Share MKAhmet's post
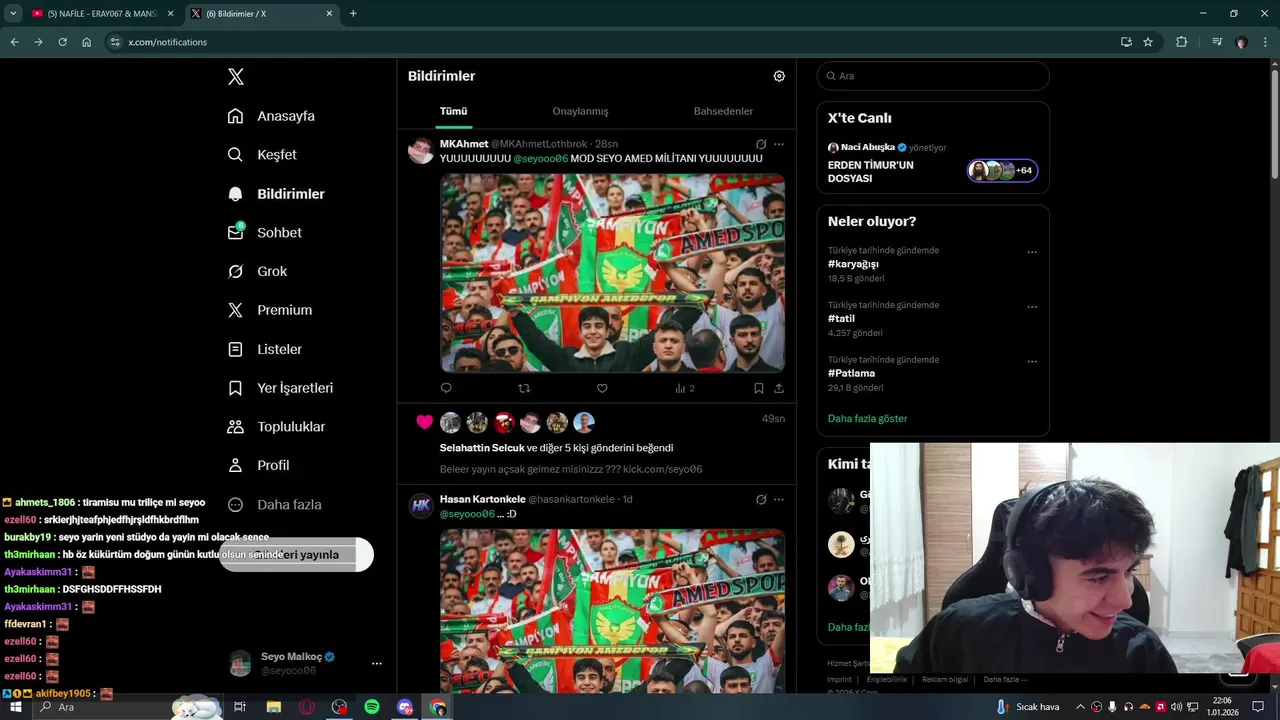The height and width of the screenshot is (720, 1280). click(x=779, y=388)
